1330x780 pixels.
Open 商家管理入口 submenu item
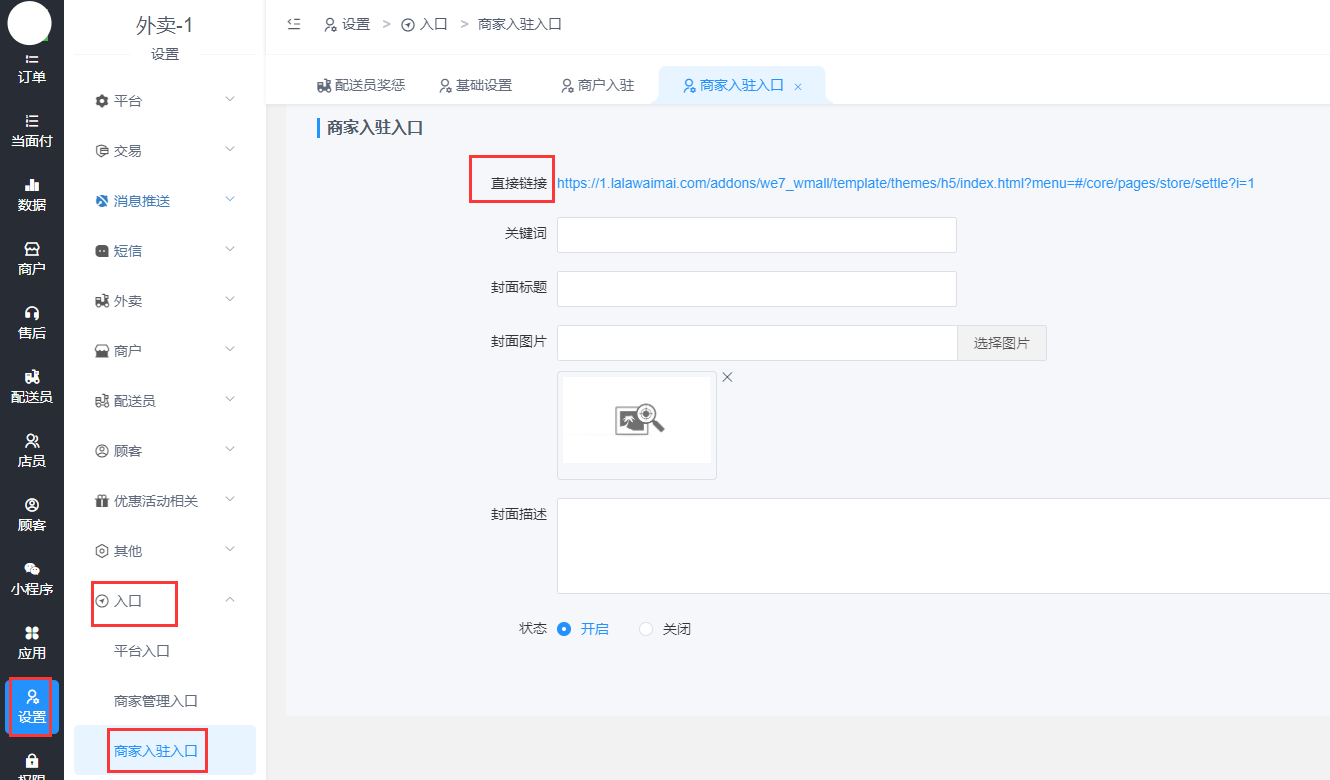click(x=156, y=701)
